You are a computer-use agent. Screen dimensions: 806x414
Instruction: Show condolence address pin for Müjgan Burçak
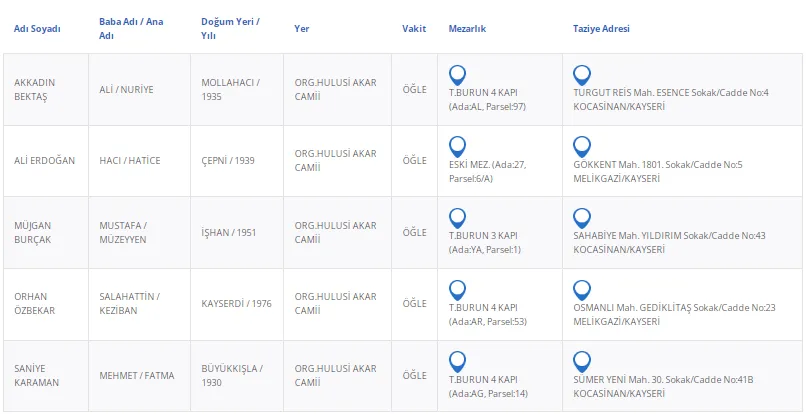[x=581, y=218]
